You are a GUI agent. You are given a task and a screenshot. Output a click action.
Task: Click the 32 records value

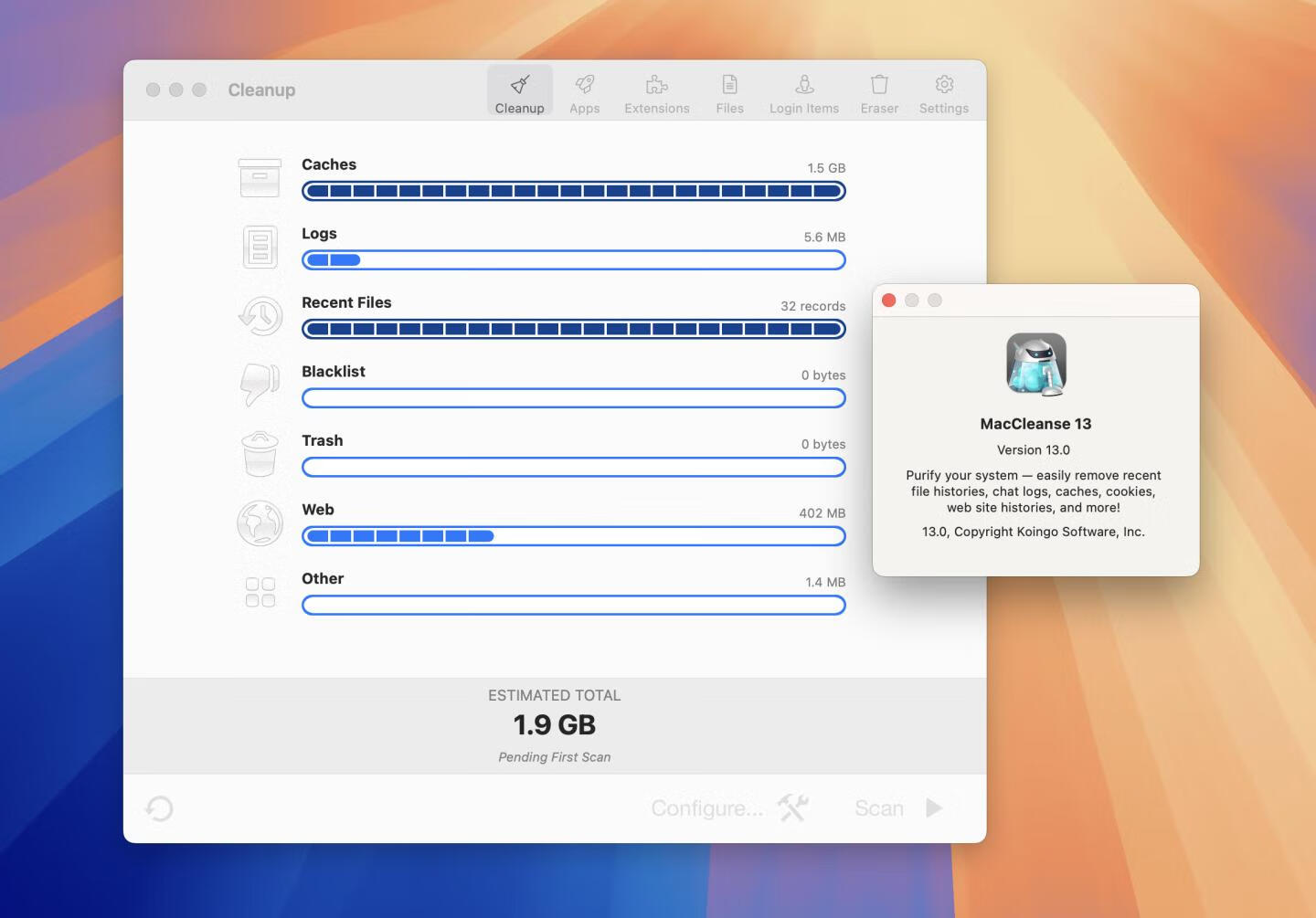812,306
